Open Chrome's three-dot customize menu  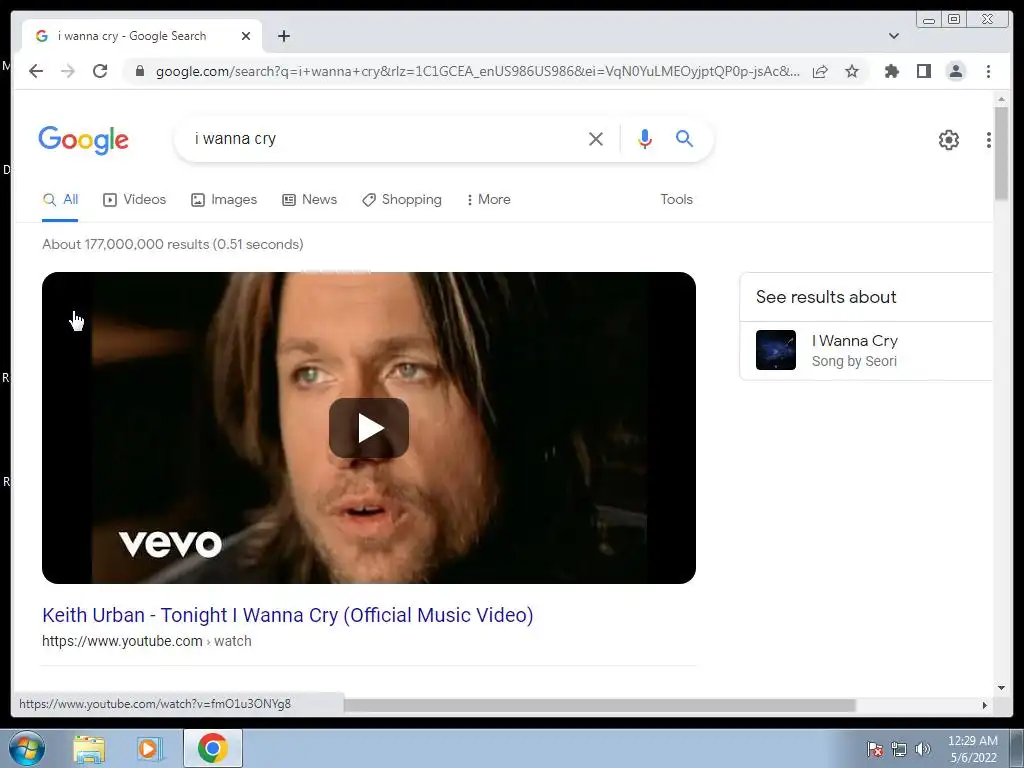point(988,71)
